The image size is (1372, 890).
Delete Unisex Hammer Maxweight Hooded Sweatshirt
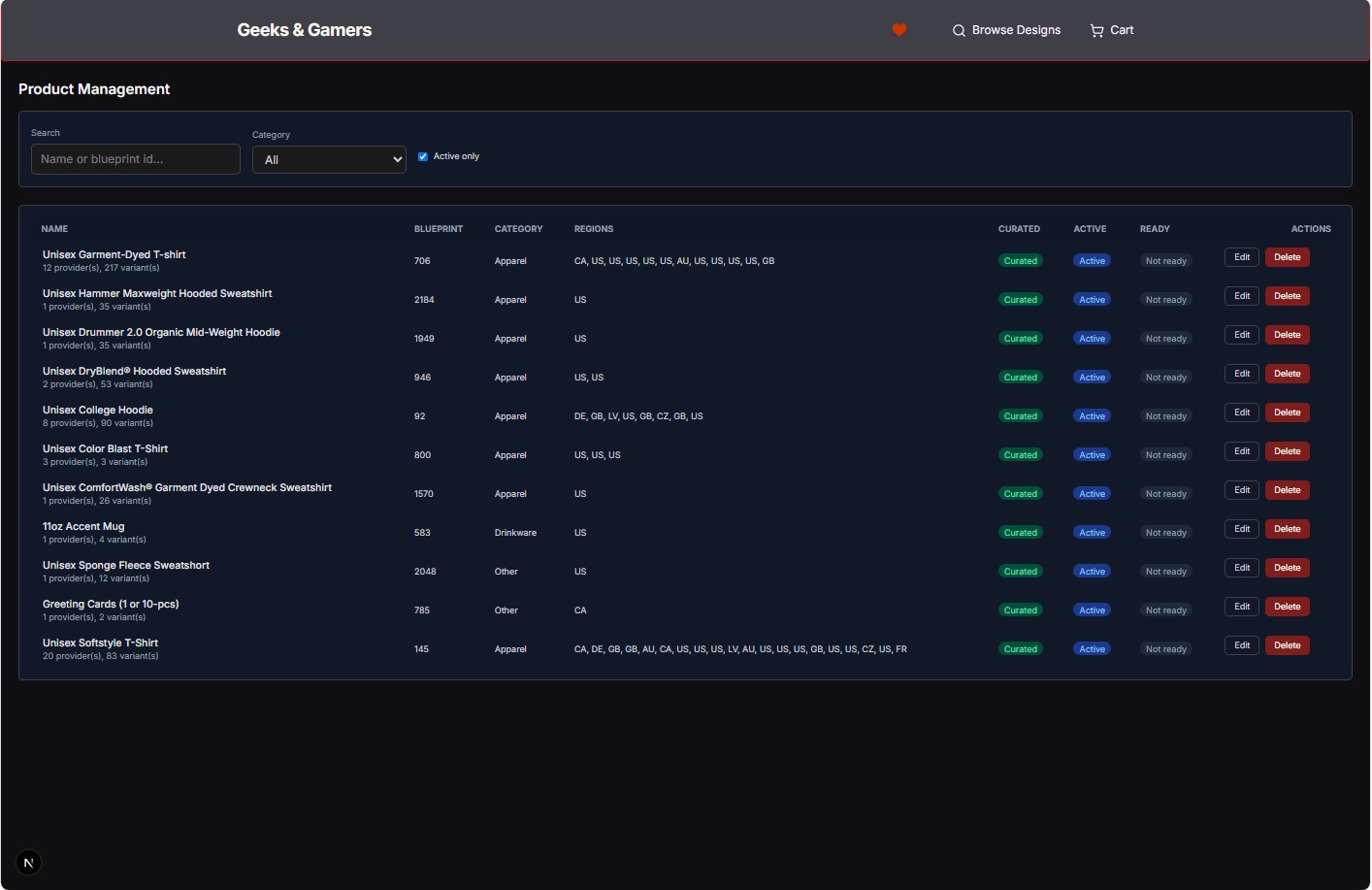1288,296
